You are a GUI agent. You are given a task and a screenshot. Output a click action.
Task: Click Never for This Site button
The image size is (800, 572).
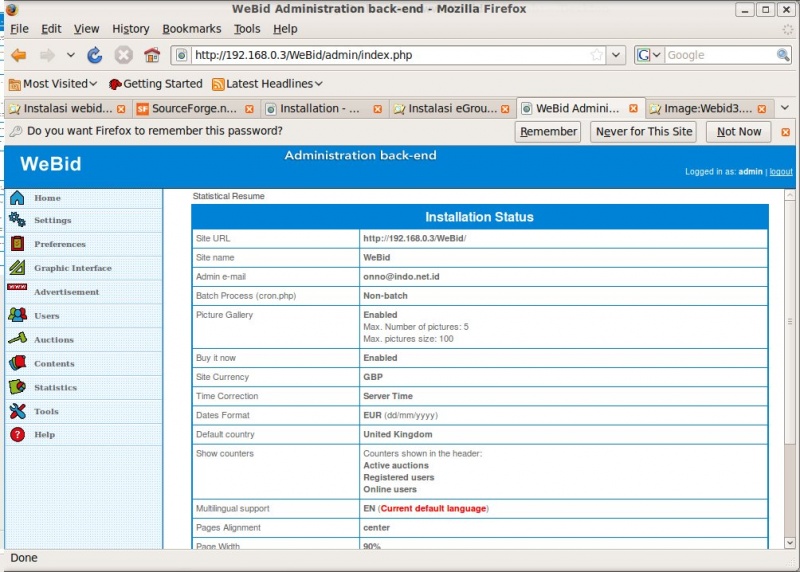coord(643,132)
